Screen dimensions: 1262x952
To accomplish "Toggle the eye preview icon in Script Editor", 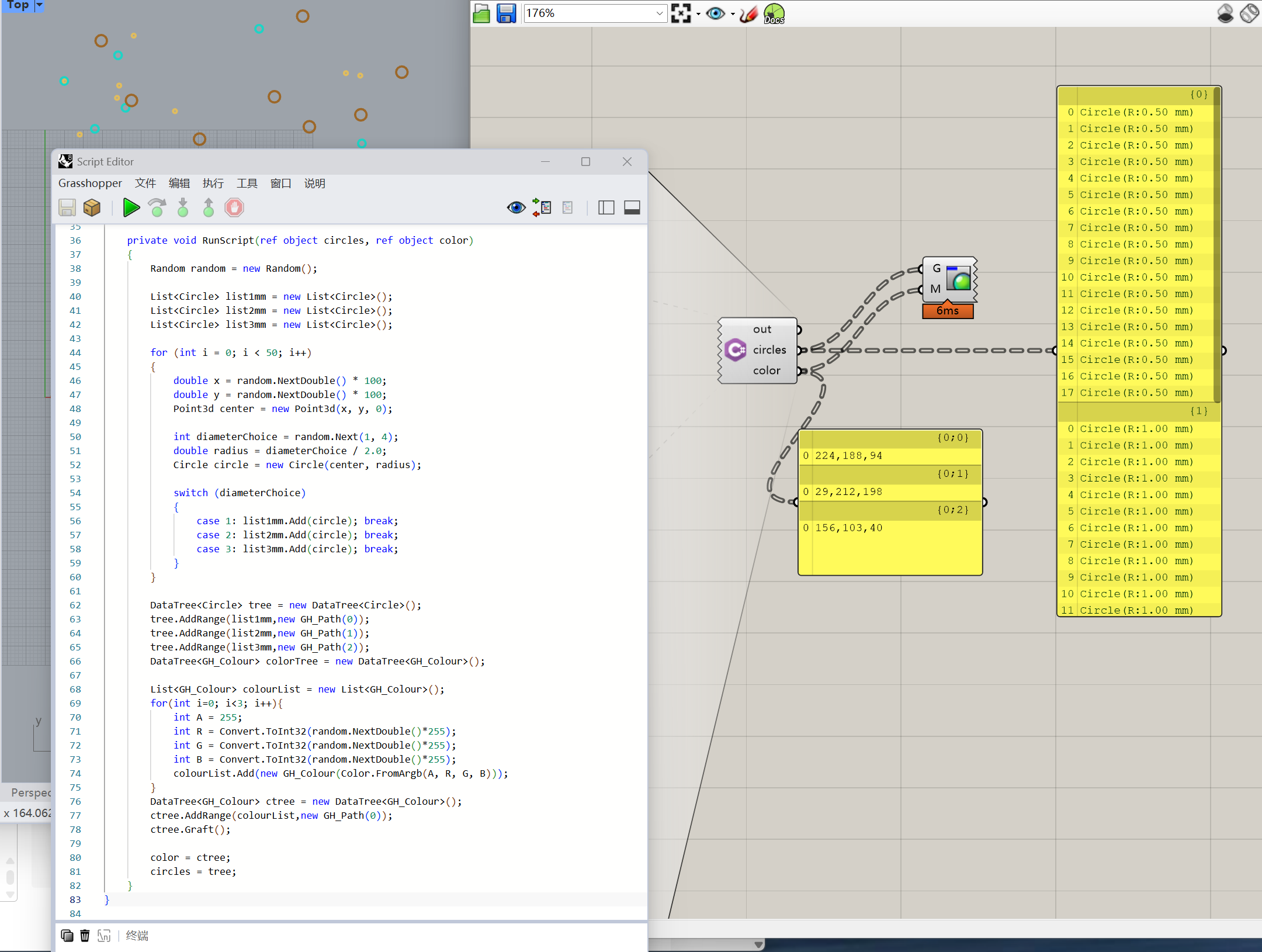I will 516,207.
